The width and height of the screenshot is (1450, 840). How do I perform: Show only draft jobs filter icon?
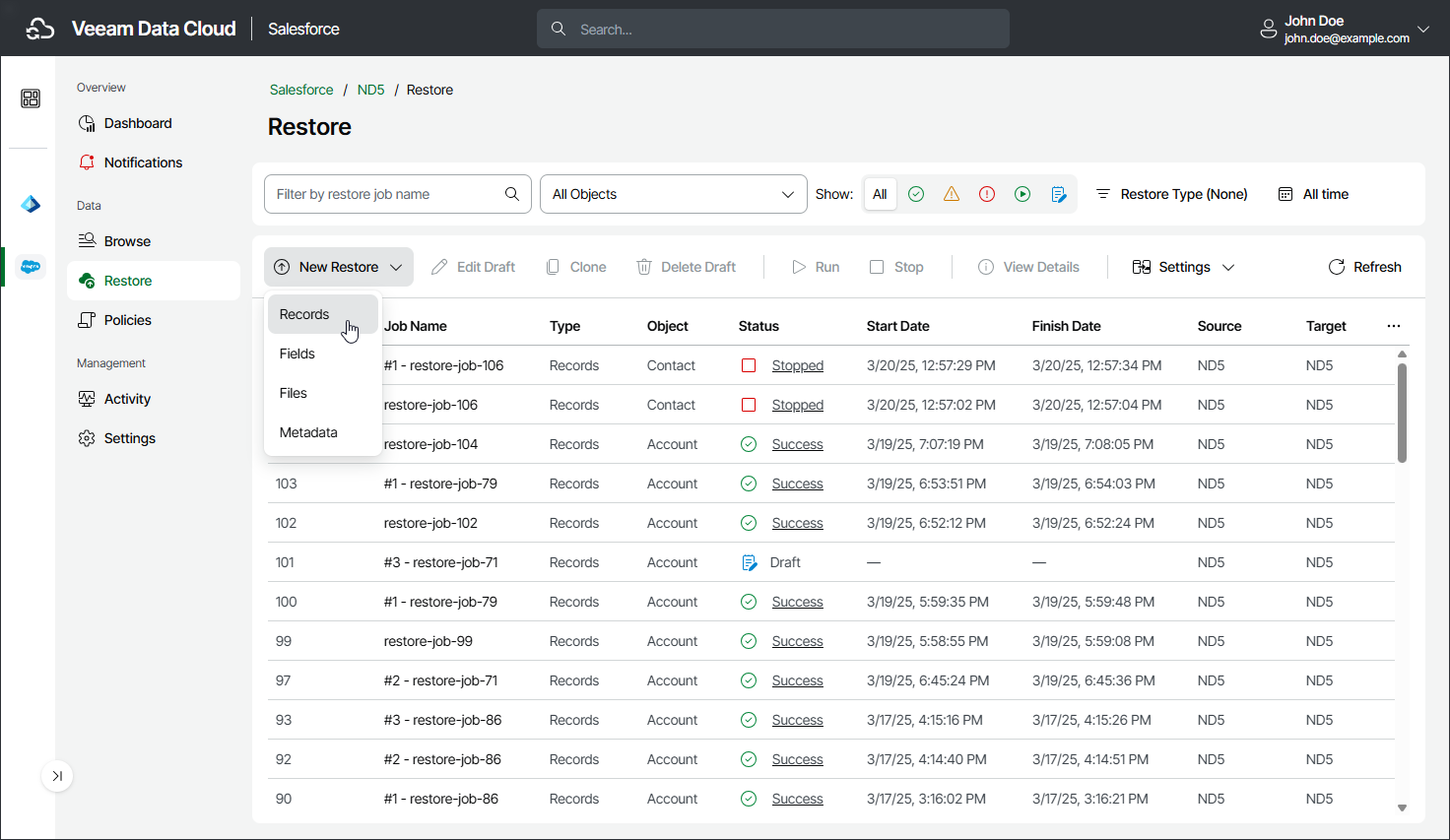pos(1059,194)
